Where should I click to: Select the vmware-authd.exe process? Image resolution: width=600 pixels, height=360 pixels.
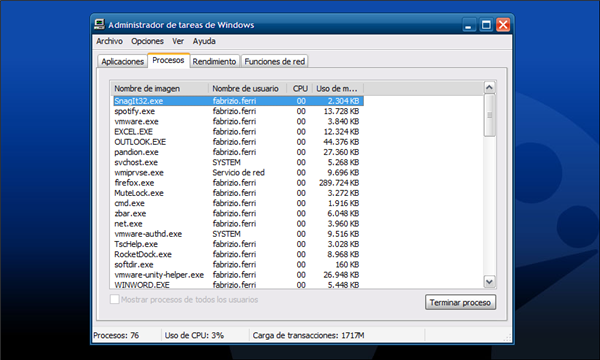238,234
